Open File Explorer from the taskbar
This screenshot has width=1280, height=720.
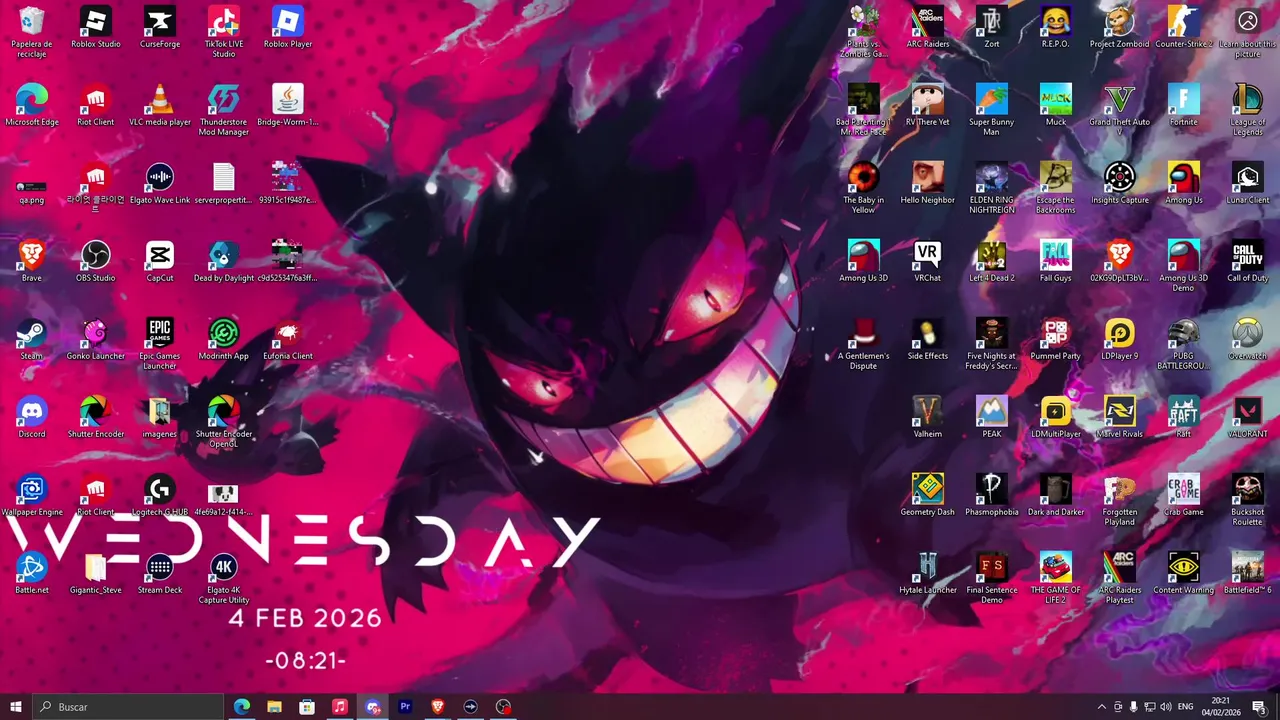pyautogui.click(x=274, y=707)
